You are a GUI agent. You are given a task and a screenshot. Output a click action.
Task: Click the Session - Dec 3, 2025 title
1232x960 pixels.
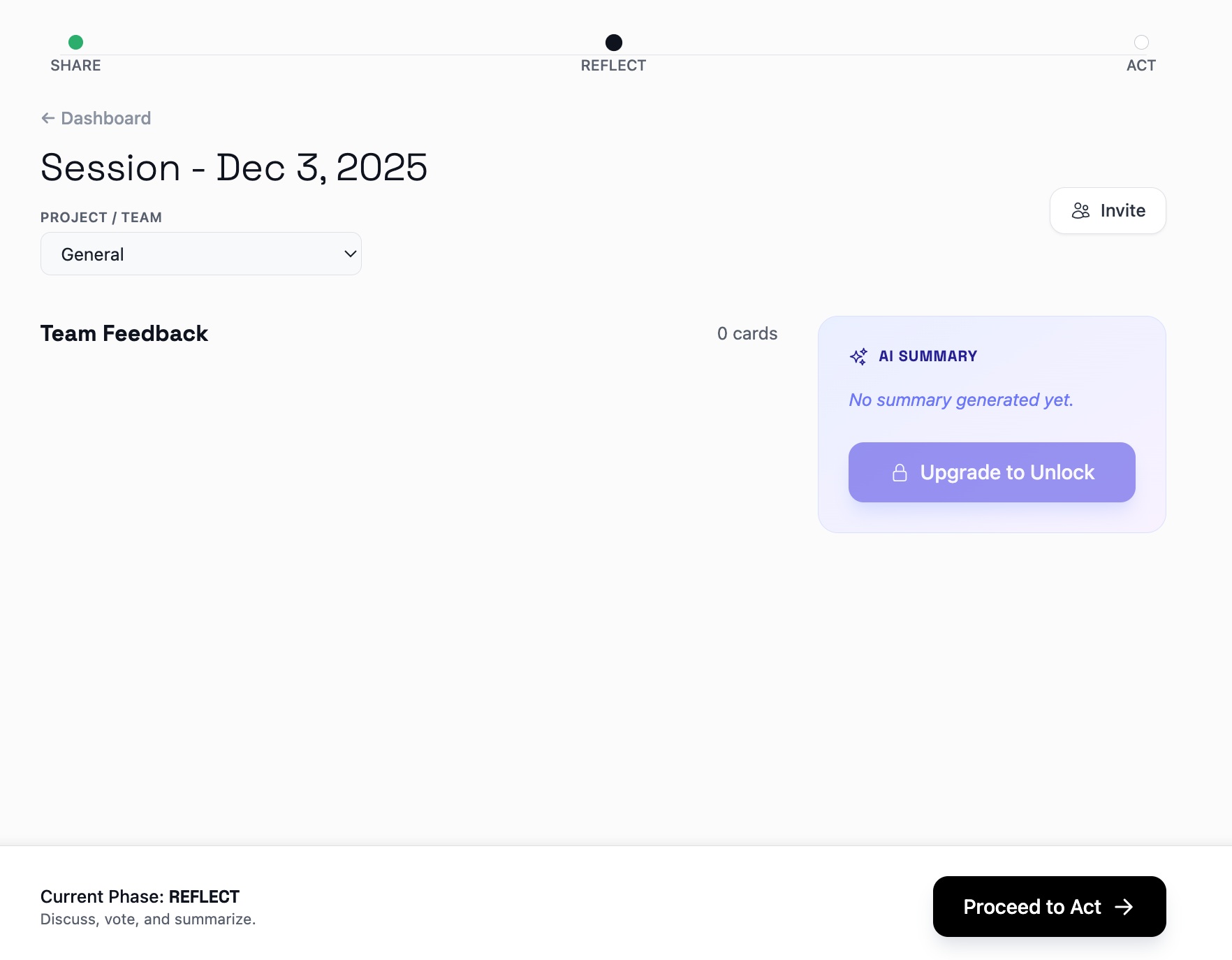[234, 168]
